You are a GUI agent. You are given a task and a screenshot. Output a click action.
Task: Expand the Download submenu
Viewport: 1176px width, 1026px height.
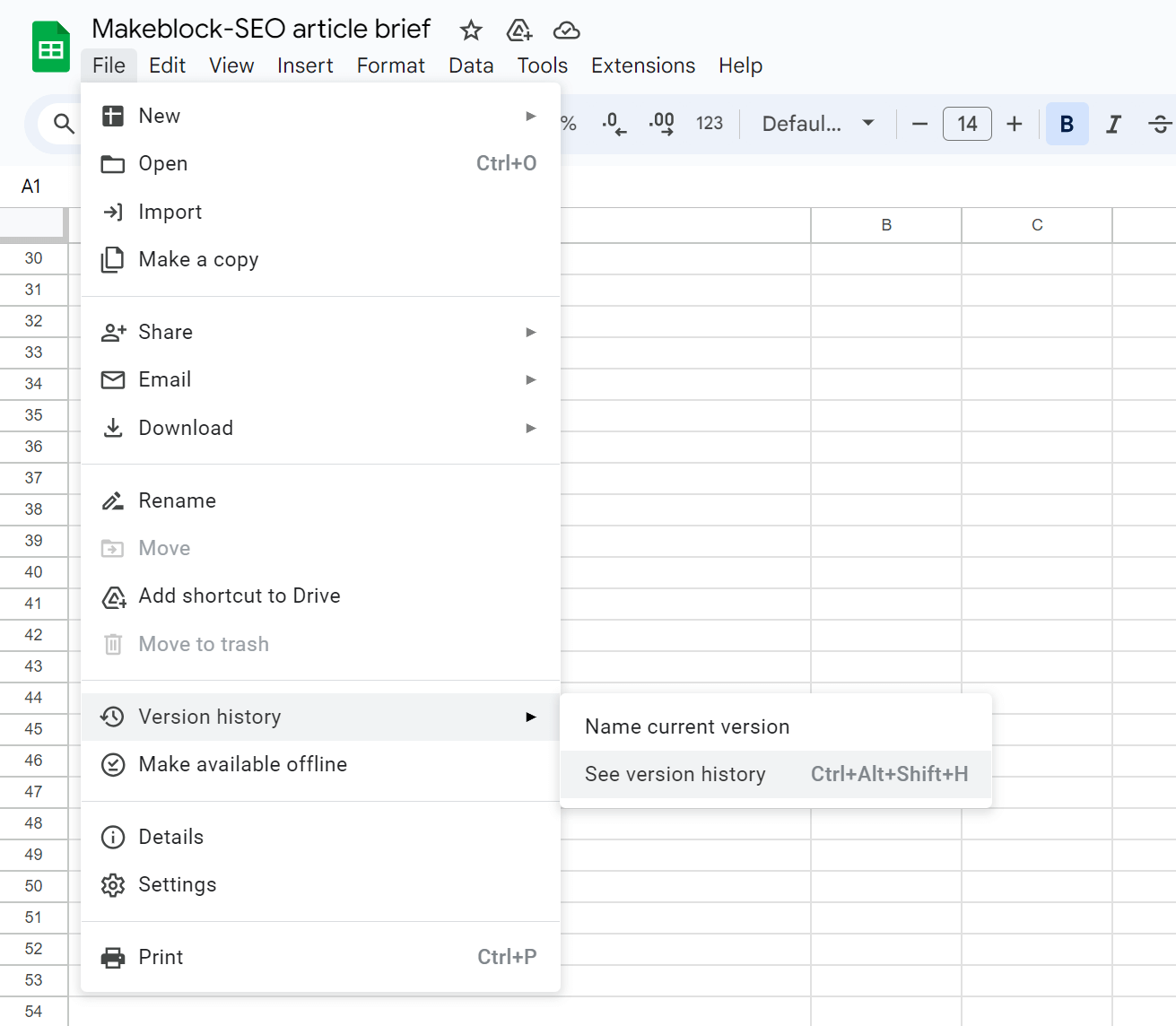[186, 428]
